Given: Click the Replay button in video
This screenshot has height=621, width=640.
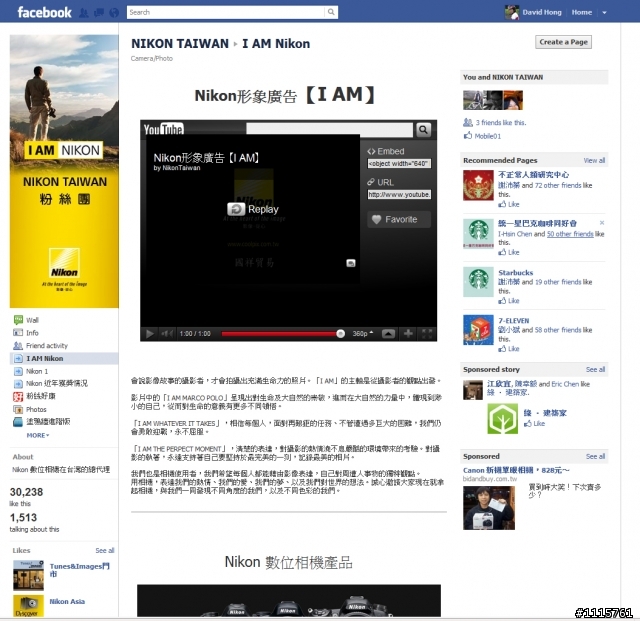Looking at the screenshot, I should (x=253, y=209).
